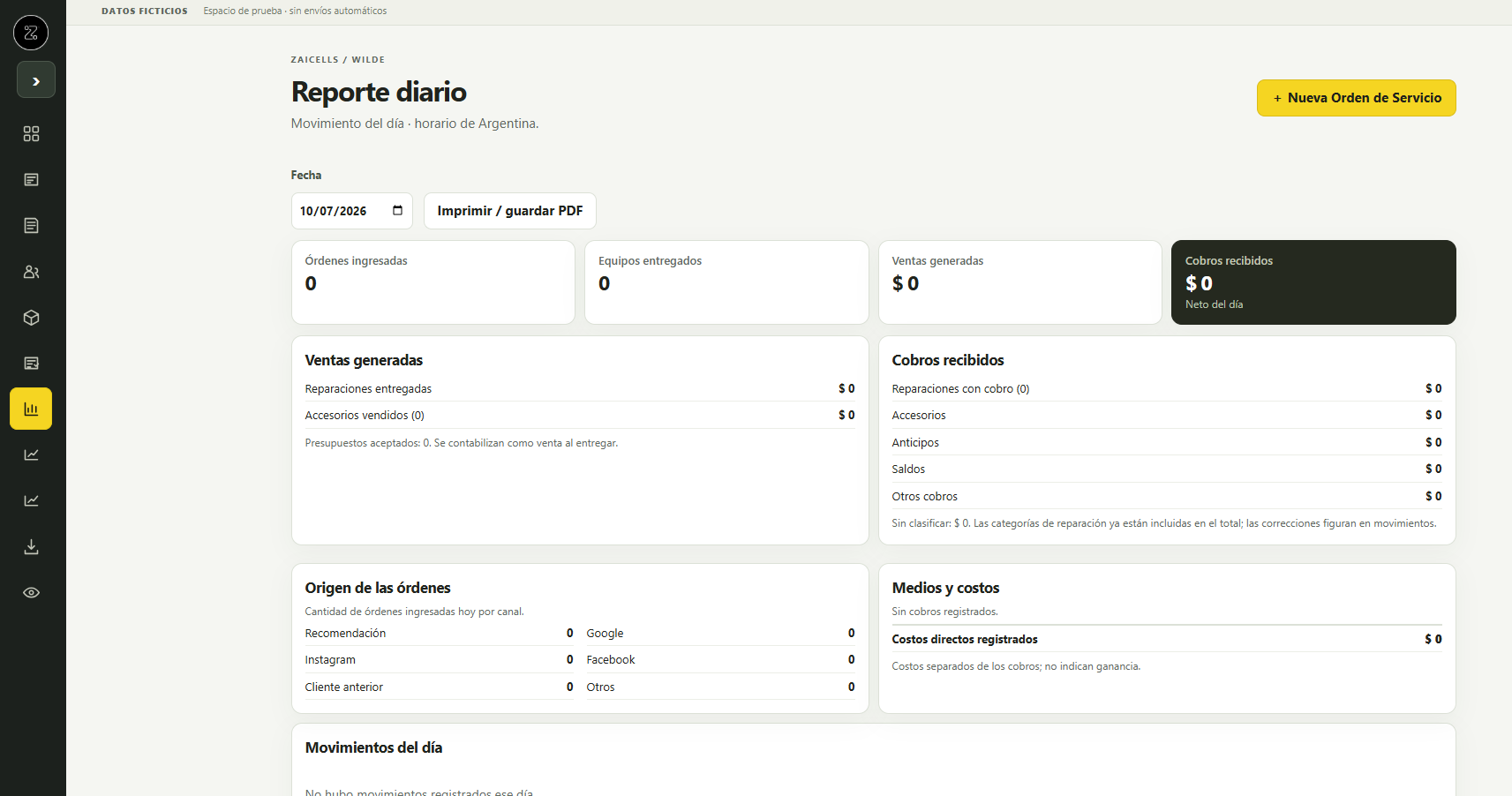Click the Reparaciones entregadas row
Image resolution: width=1512 pixels, height=796 pixels.
580,388
